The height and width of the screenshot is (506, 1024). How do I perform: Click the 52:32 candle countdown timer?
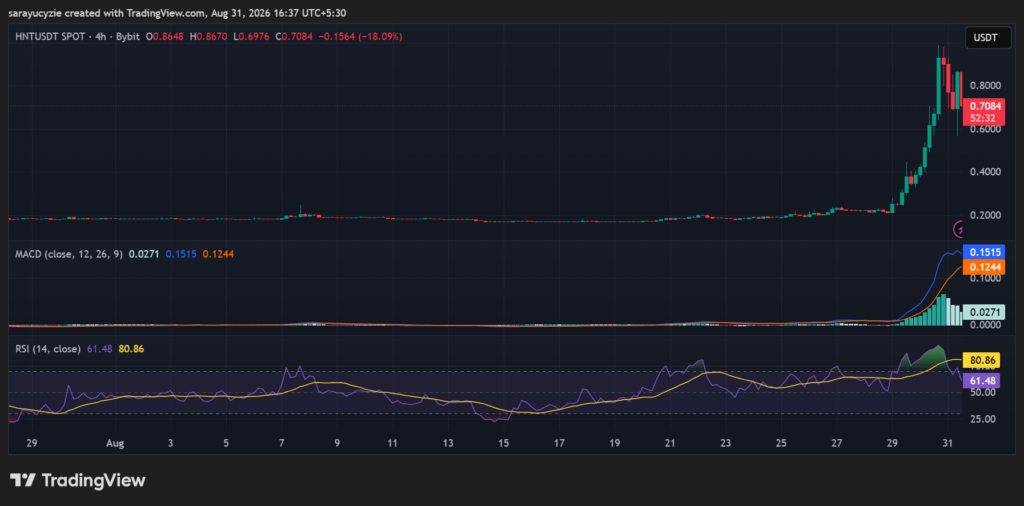click(982, 118)
